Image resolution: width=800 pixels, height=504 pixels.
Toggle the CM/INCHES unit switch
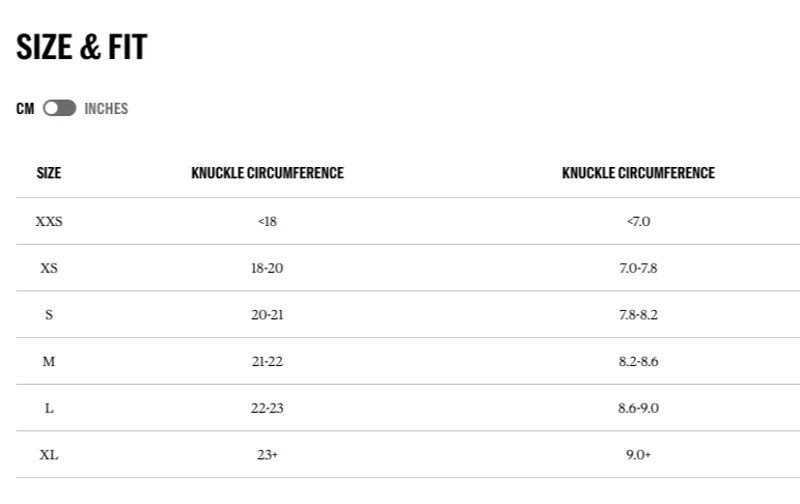(59, 109)
